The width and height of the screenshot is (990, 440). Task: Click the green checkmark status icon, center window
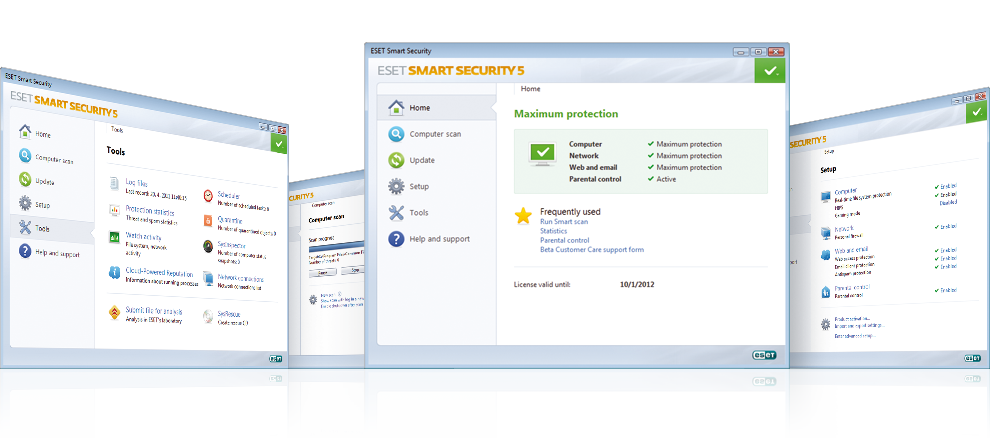click(770, 71)
